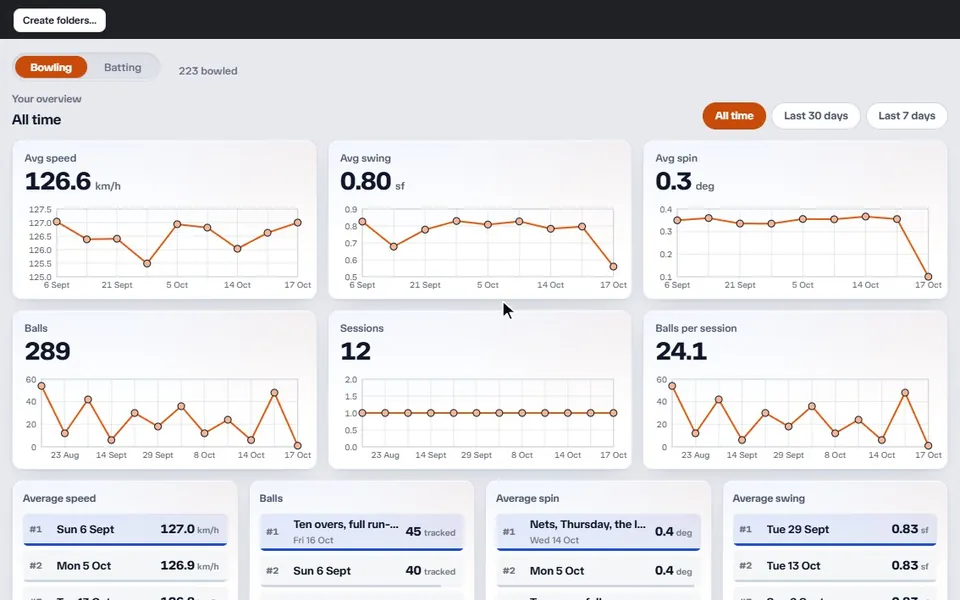Viewport: 960px width, 600px height.
Task: Open the Avg speed chart card
Action: 165,220
